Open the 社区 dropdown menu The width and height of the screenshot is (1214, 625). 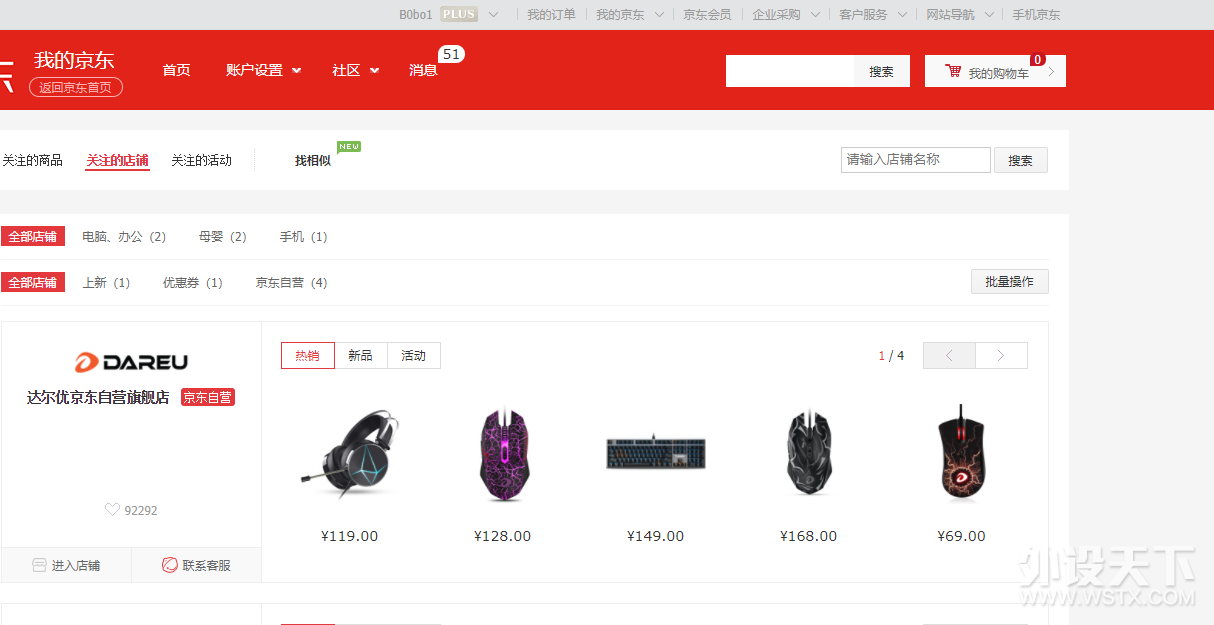[x=356, y=70]
